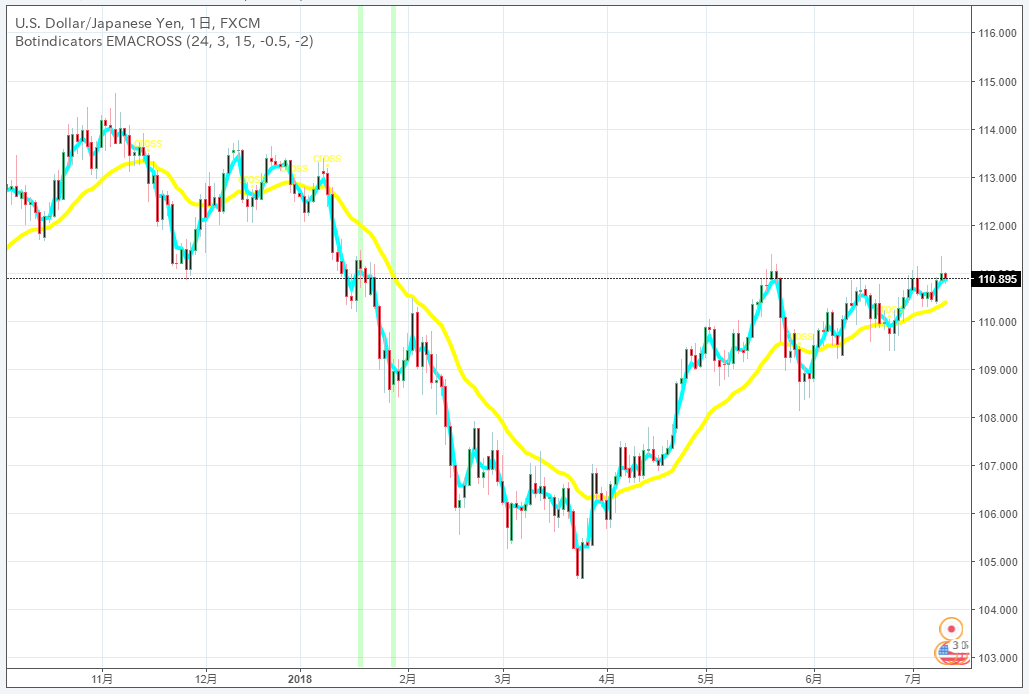Screen dimensions: 1029x694
Task: Click the 2018 time axis label
Action: pyautogui.click(x=300, y=679)
